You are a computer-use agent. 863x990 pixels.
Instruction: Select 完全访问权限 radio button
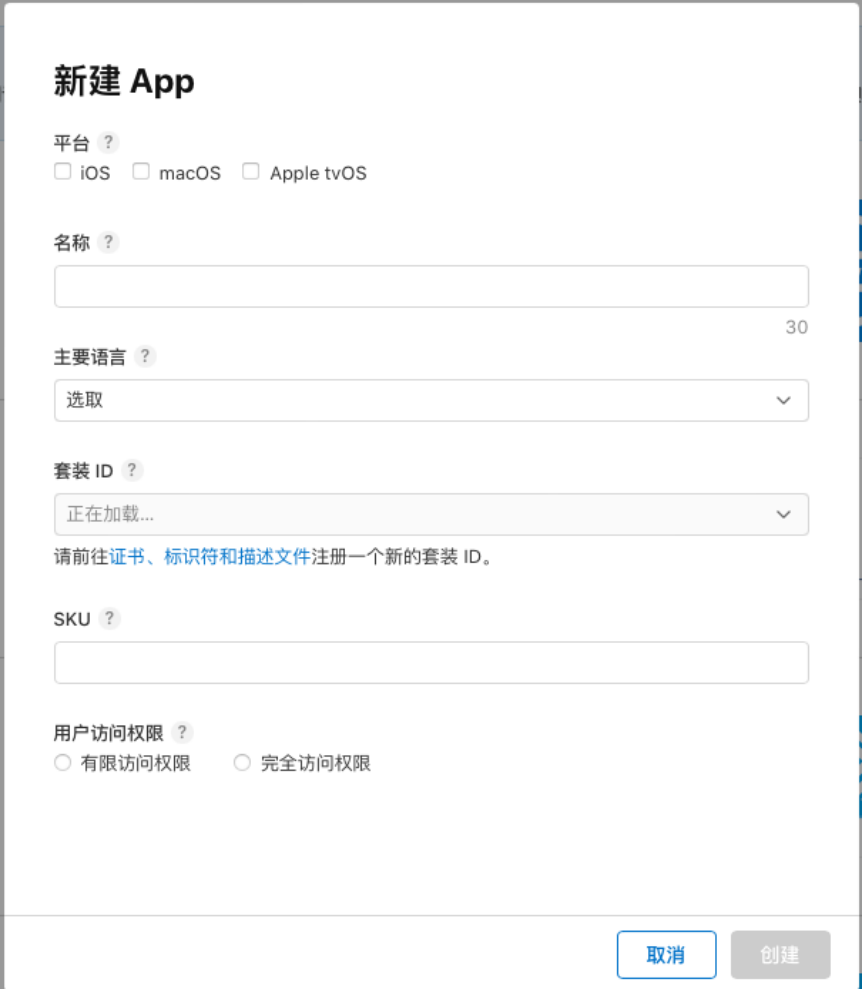point(242,763)
